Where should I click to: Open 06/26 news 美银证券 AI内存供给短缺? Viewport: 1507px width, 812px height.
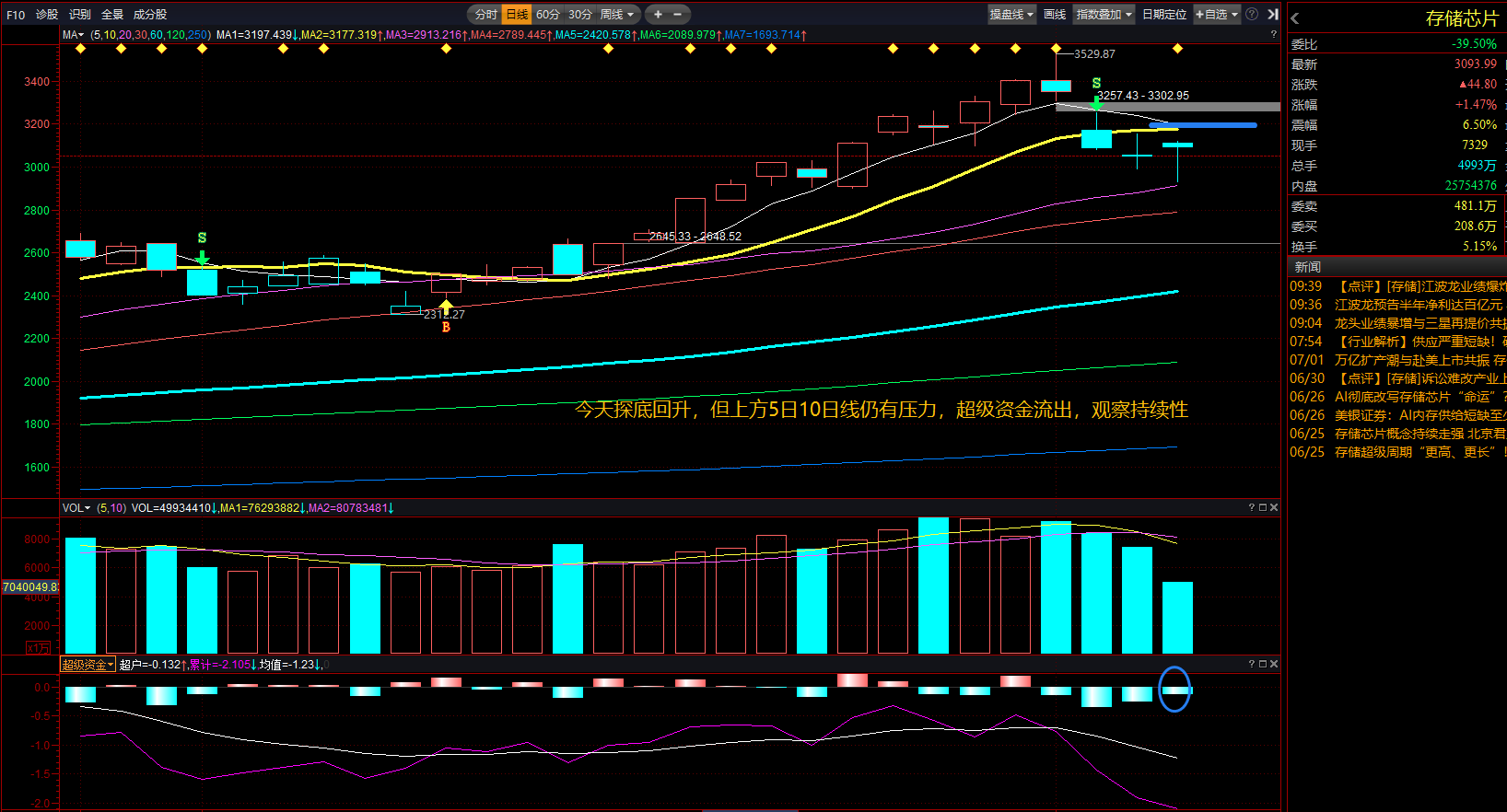(1397, 415)
